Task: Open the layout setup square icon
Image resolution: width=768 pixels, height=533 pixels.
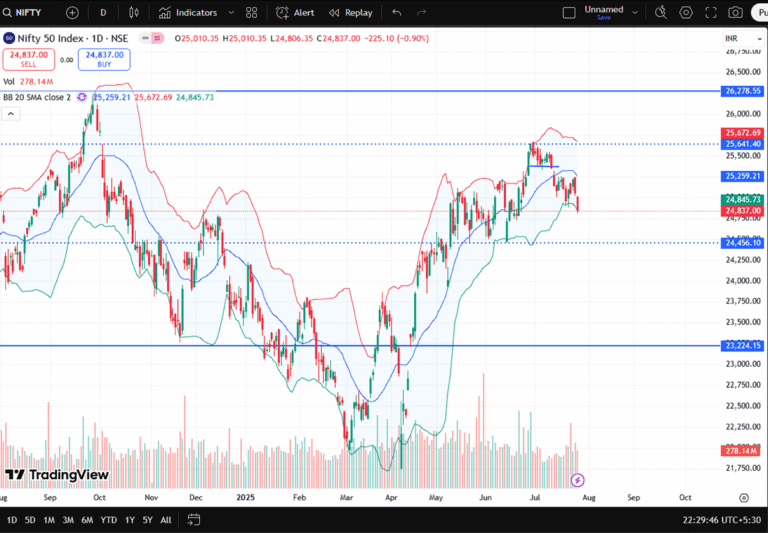Action: (x=569, y=13)
